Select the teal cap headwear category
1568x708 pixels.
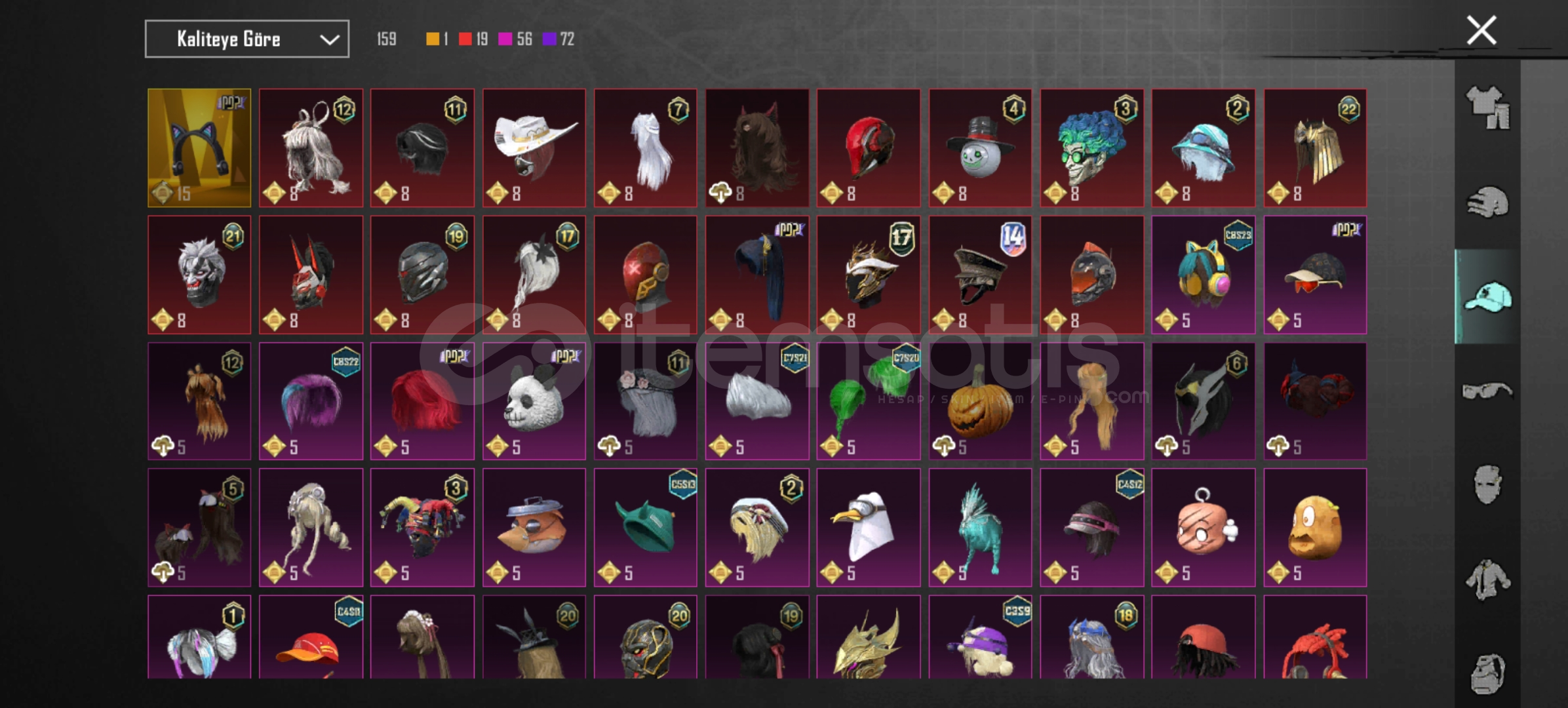(x=1487, y=297)
